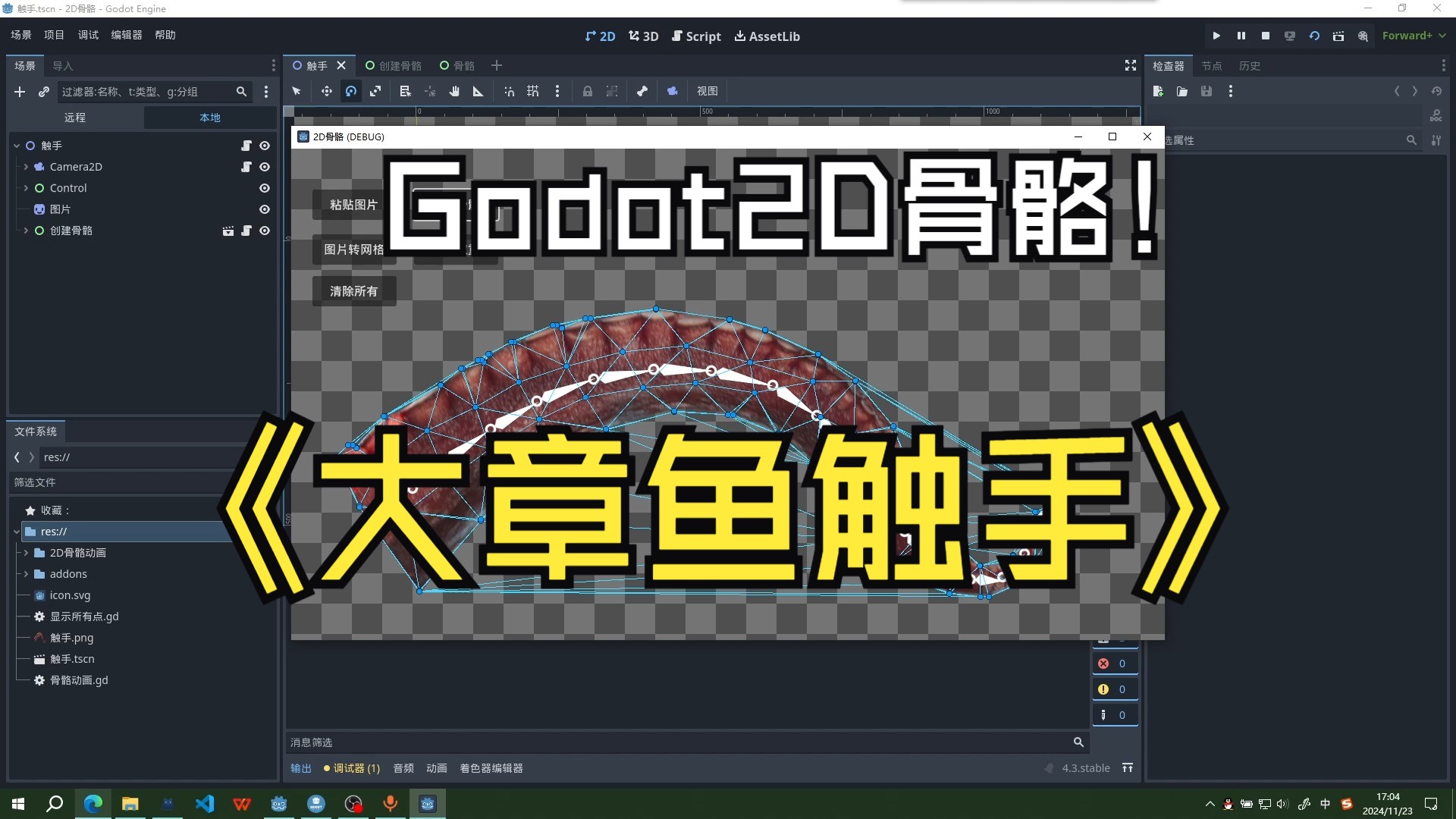Screen dimensions: 1456x819
Task: Open the 创建骨骼 instanced scene icon
Action: click(228, 231)
